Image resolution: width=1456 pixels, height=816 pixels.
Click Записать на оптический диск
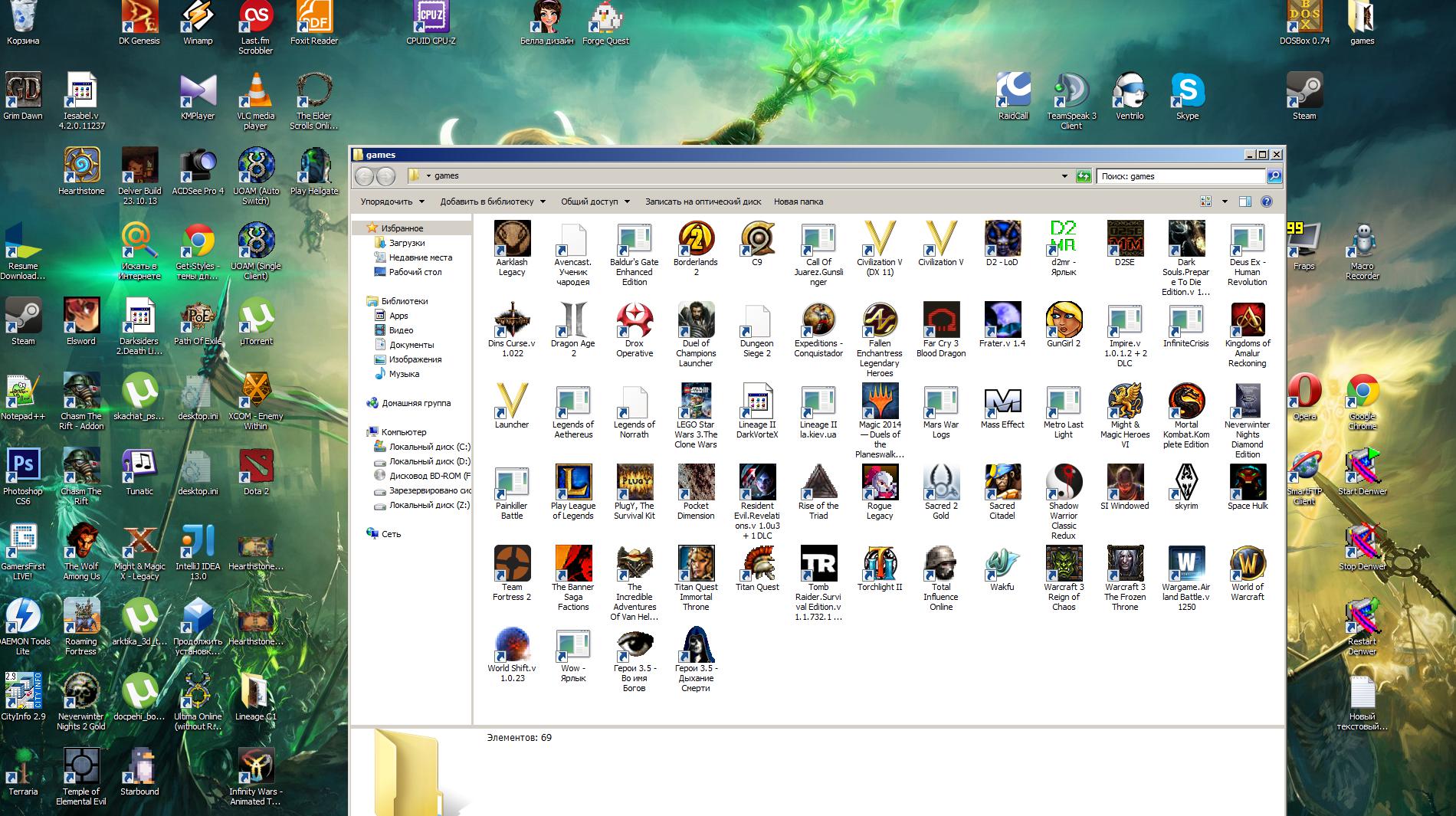(x=703, y=202)
